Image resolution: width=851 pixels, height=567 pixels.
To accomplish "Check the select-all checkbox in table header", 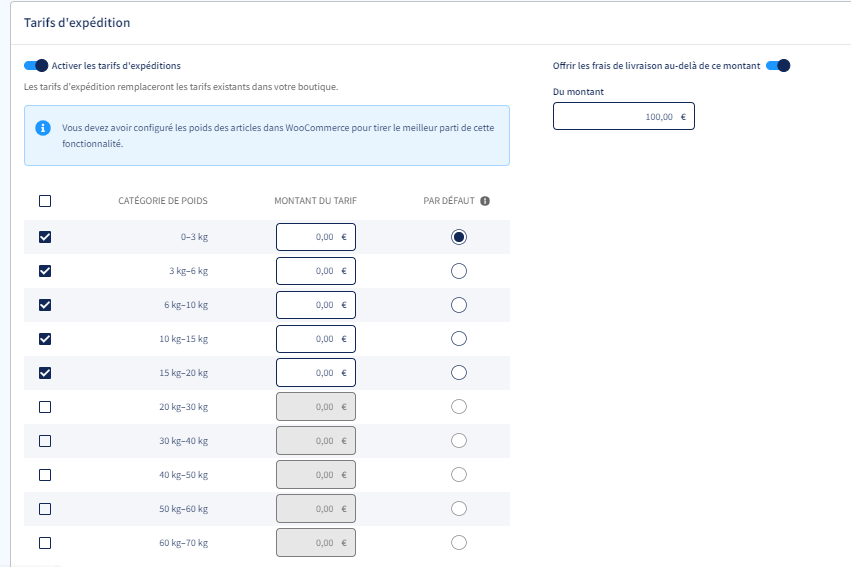I will (45, 201).
